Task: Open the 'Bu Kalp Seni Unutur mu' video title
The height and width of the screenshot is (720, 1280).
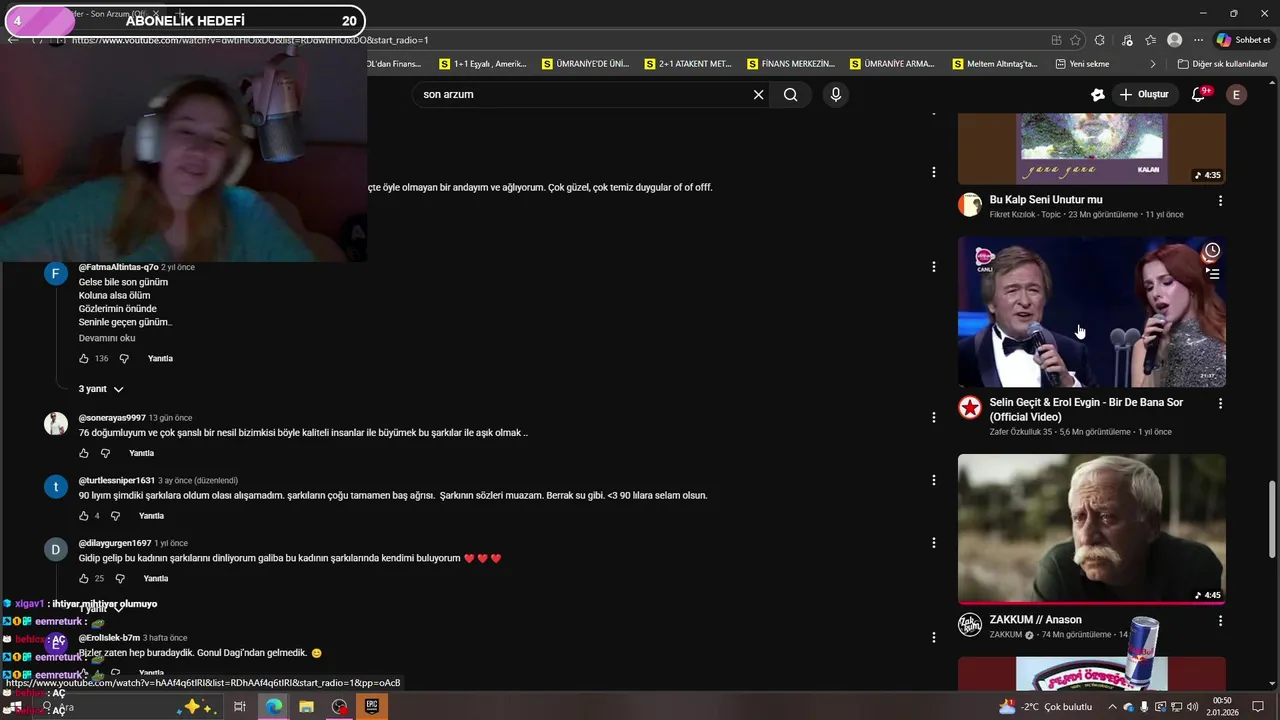Action: [1046, 200]
